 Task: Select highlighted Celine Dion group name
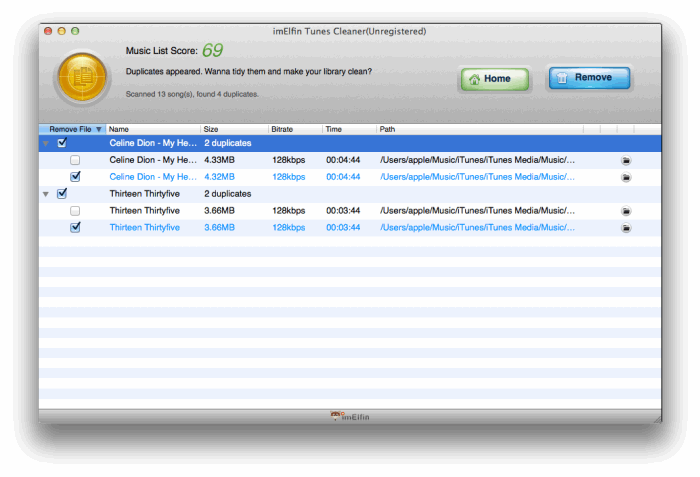tap(153, 143)
